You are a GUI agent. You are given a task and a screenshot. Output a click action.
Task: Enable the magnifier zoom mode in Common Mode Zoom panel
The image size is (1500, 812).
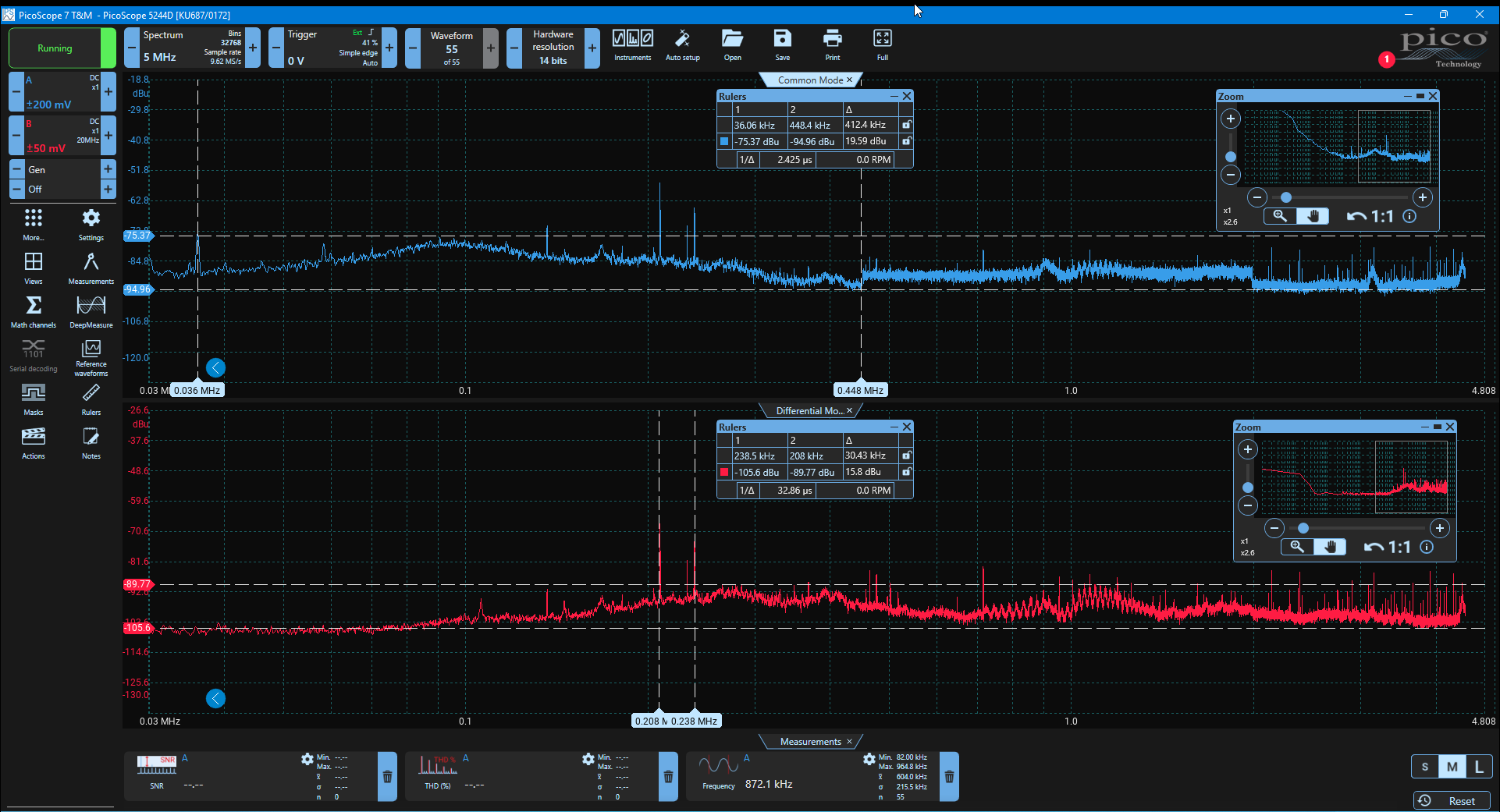pyautogui.click(x=1280, y=216)
